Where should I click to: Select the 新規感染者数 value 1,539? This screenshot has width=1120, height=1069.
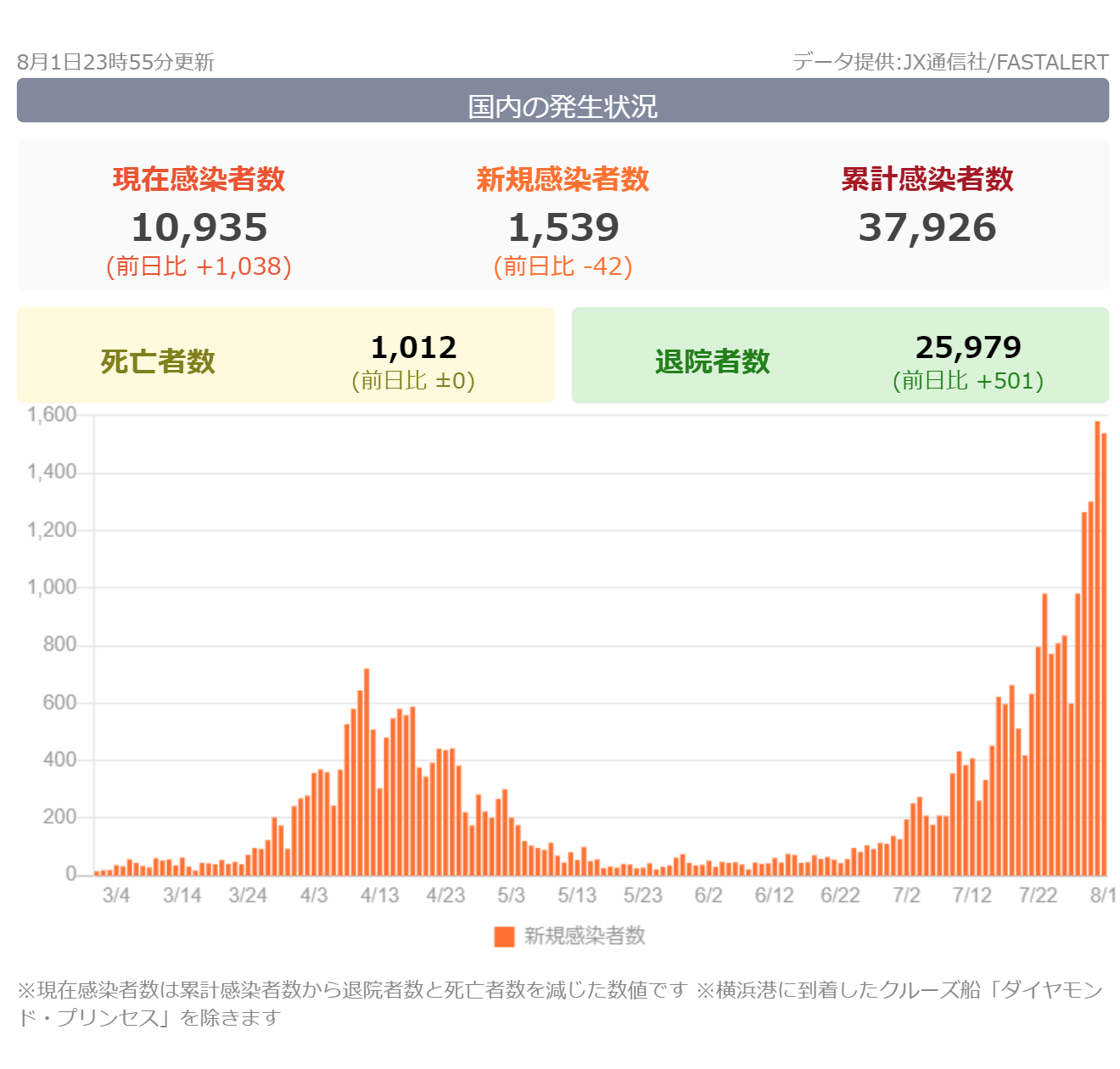point(563,228)
